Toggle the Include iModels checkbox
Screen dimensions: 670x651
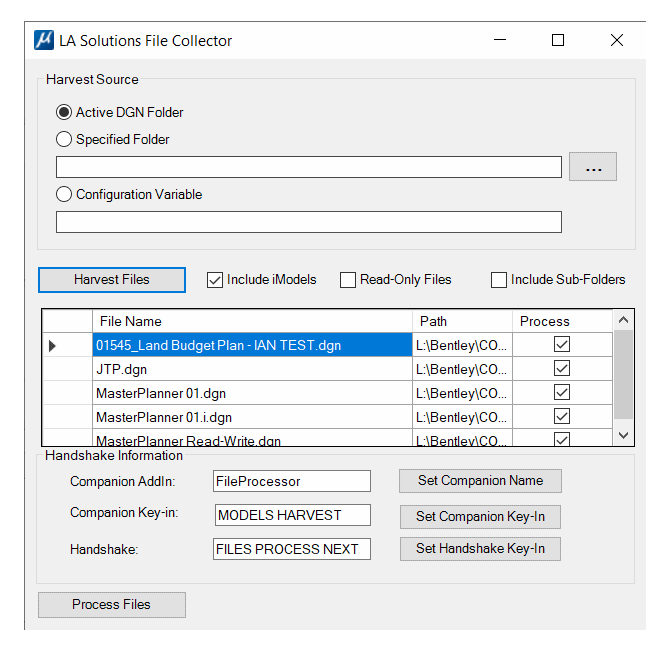(215, 280)
